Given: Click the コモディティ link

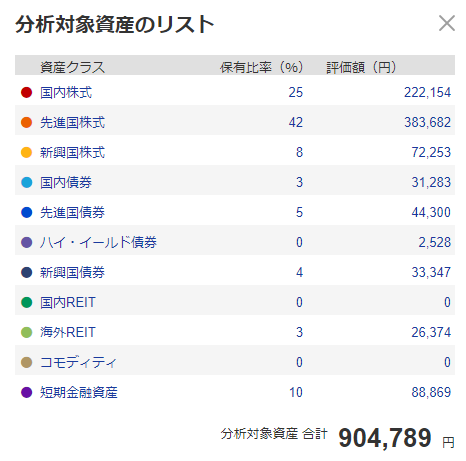Looking at the screenshot, I should (x=79, y=362).
